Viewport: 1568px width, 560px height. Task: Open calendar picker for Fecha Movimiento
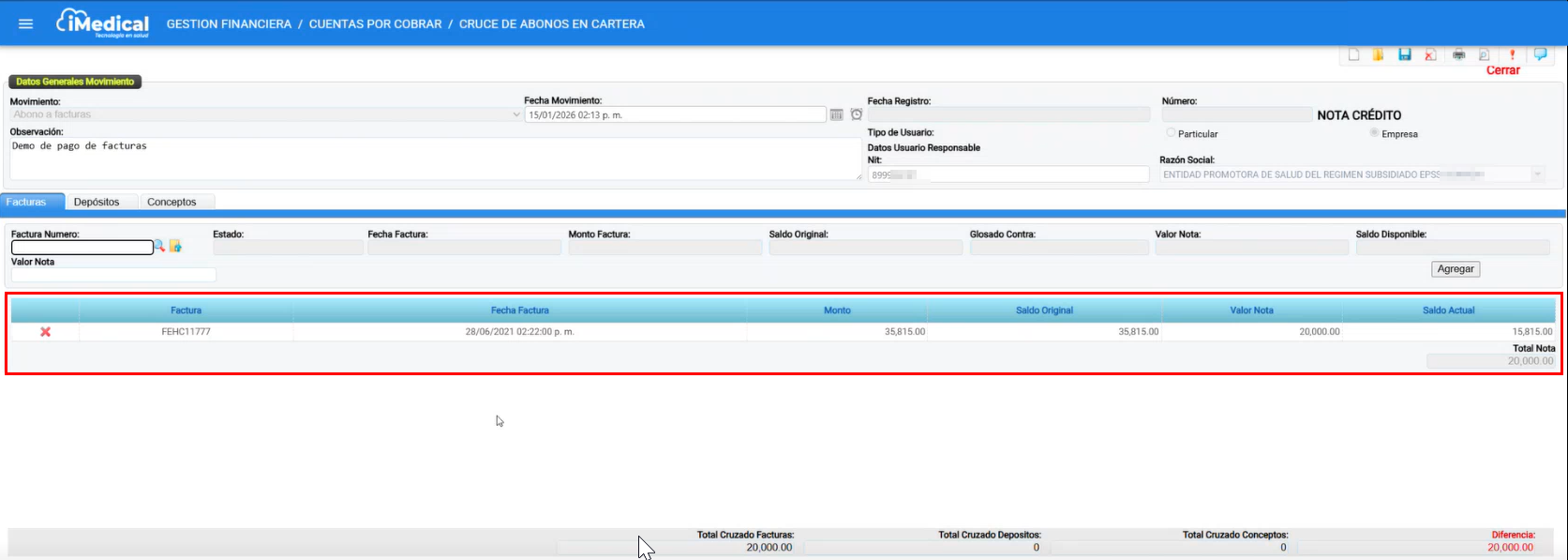[836, 114]
